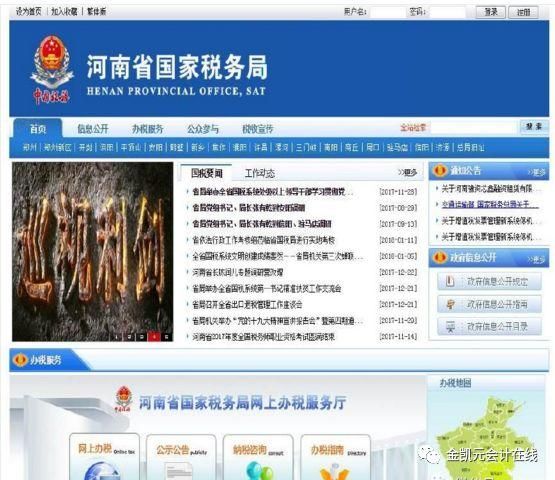Click the 登录 login button
Screen dimensions: 555x480
coord(490,12)
